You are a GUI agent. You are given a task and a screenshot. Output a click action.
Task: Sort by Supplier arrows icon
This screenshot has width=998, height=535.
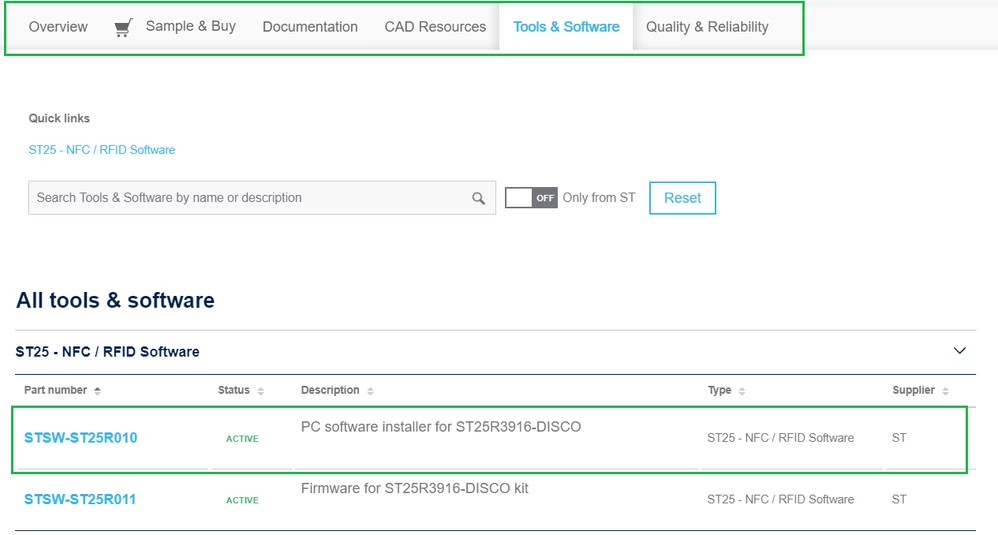(945, 391)
